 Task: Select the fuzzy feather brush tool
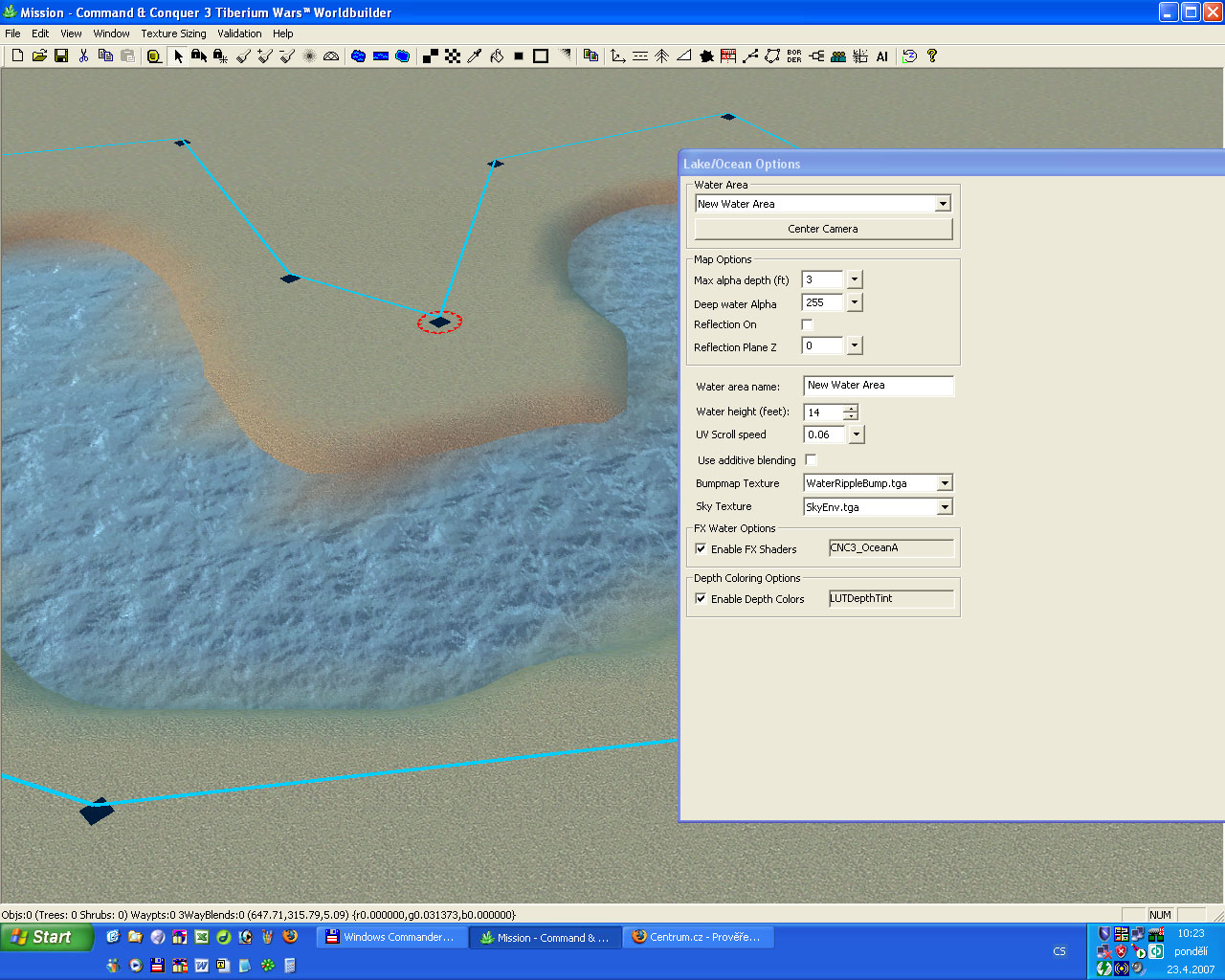[309, 56]
